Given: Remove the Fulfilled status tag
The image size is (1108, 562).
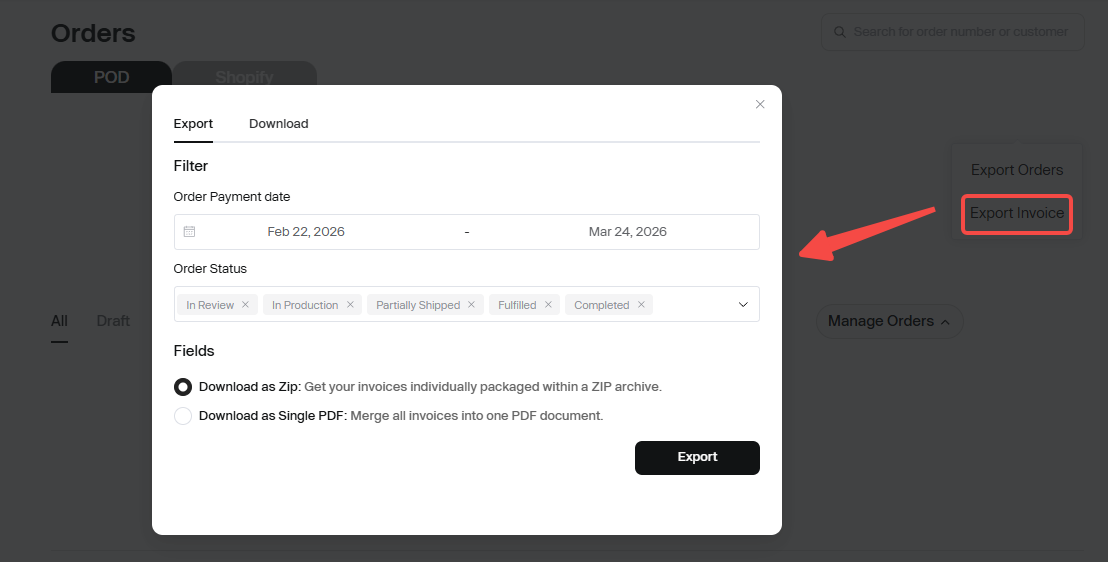Looking at the screenshot, I should click(548, 305).
